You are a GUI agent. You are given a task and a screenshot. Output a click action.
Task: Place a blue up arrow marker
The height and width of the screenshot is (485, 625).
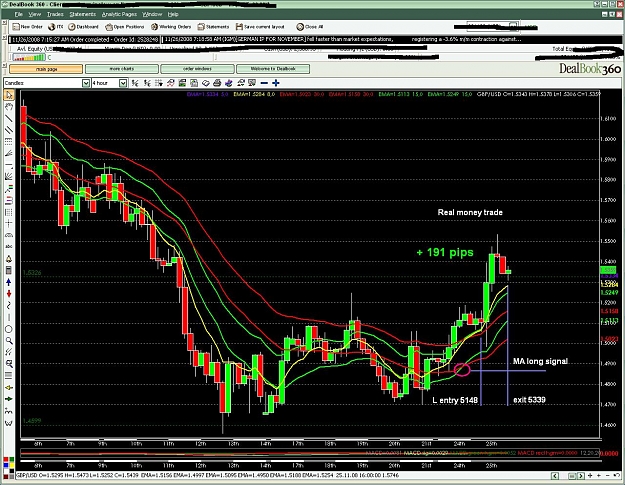pyautogui.click(x=9, y=282)
